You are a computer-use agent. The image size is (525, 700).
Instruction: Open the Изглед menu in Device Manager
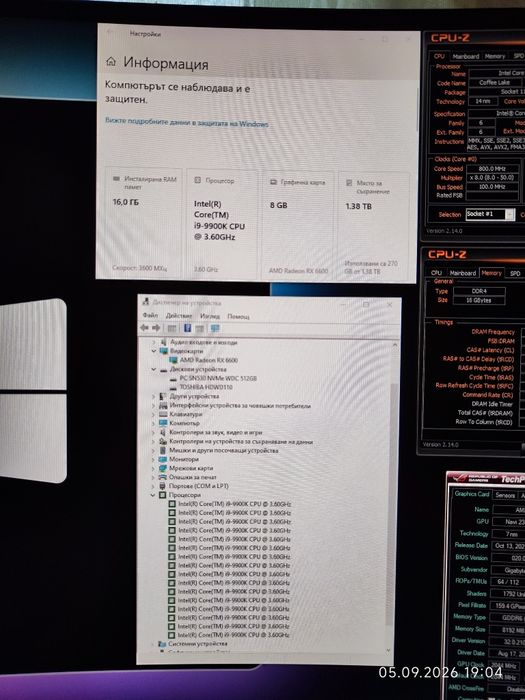[210, 316]
